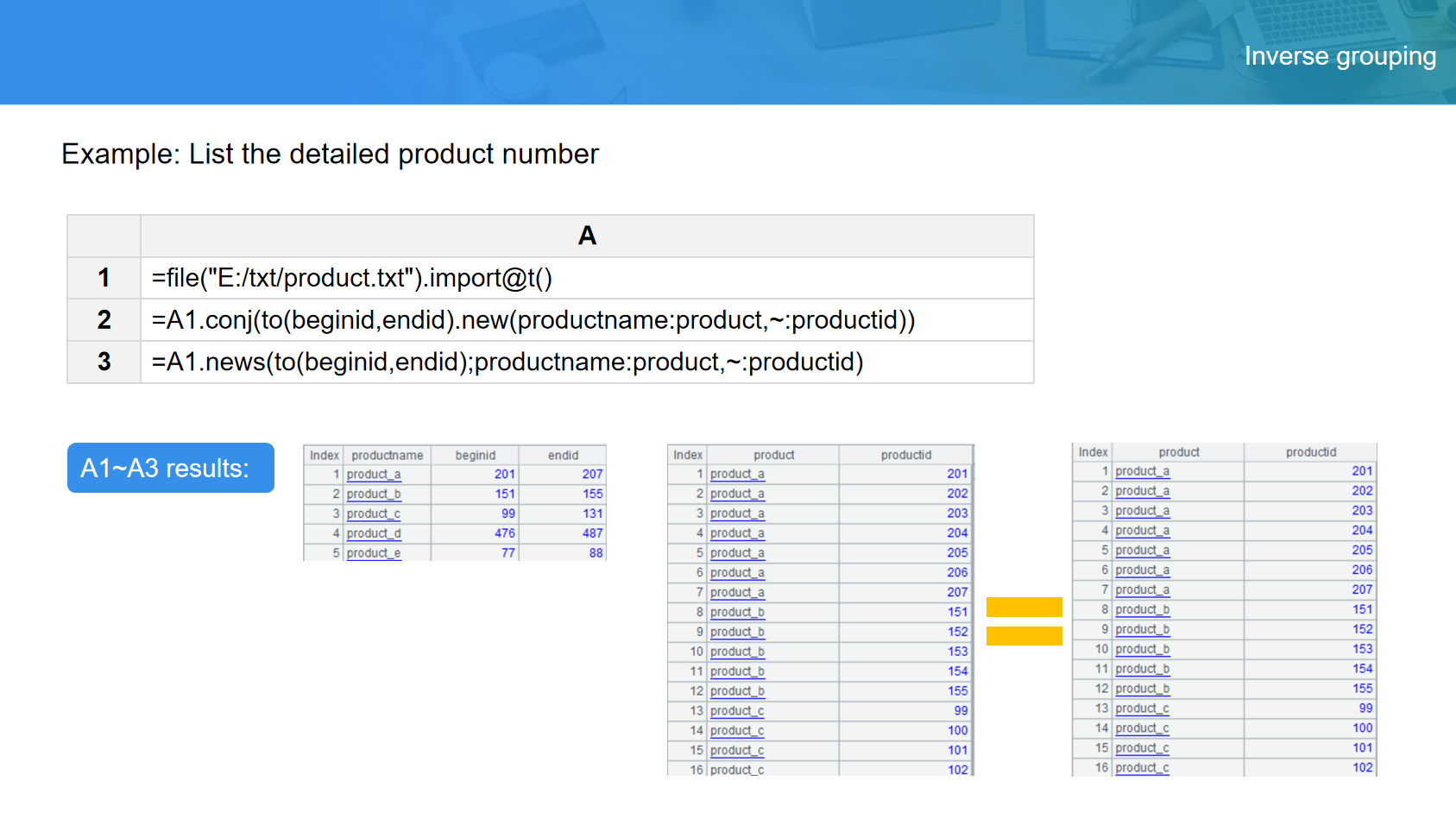Click the product header in the middle table

click(773, 455)
